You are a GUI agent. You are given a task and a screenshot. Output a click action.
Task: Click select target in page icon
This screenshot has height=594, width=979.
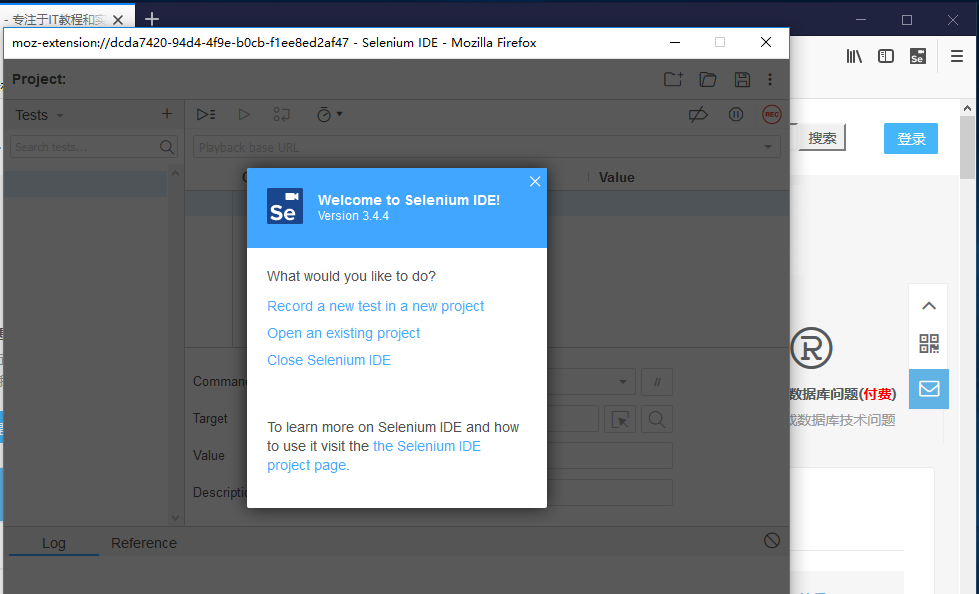(x=620, y=419)
